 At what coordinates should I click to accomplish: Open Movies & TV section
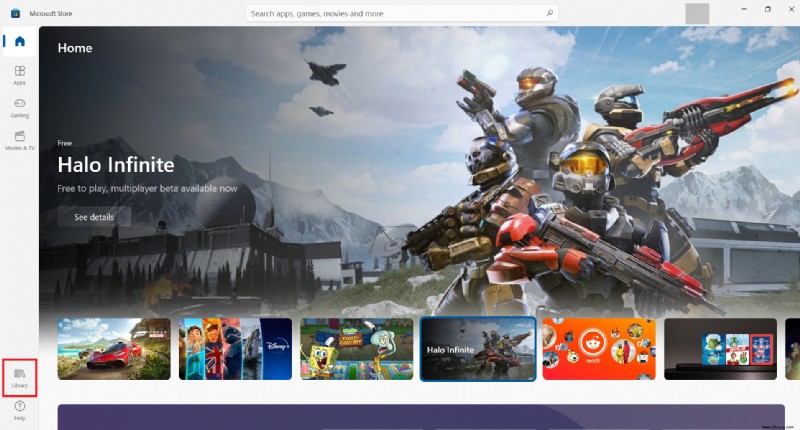[19, 140]
